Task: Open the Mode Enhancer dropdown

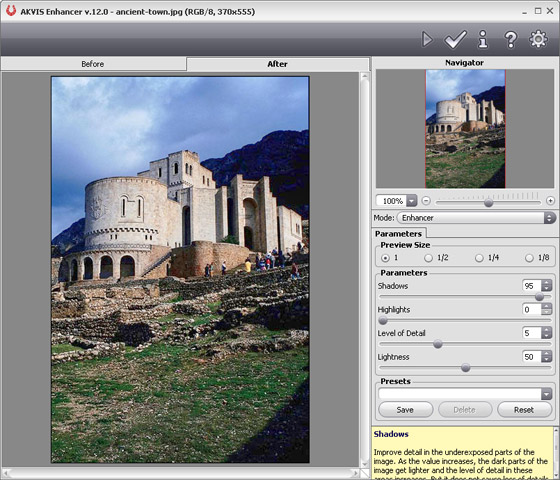Action: point(476,218)
